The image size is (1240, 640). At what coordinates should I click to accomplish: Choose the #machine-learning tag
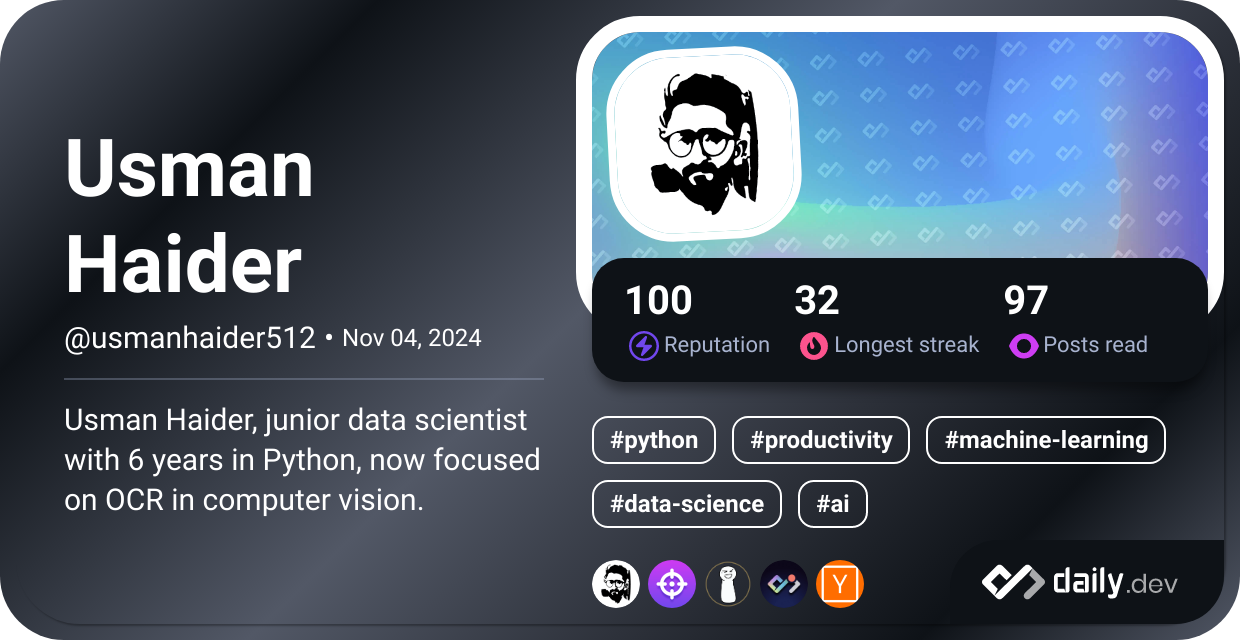point(1045,440)
